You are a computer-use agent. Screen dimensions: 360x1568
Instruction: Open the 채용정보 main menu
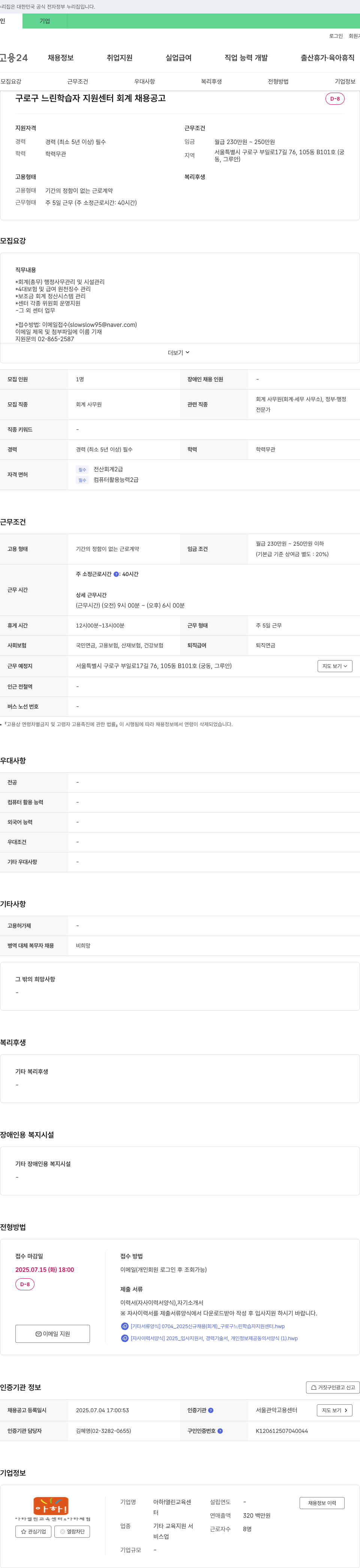[x=61, y=58]
